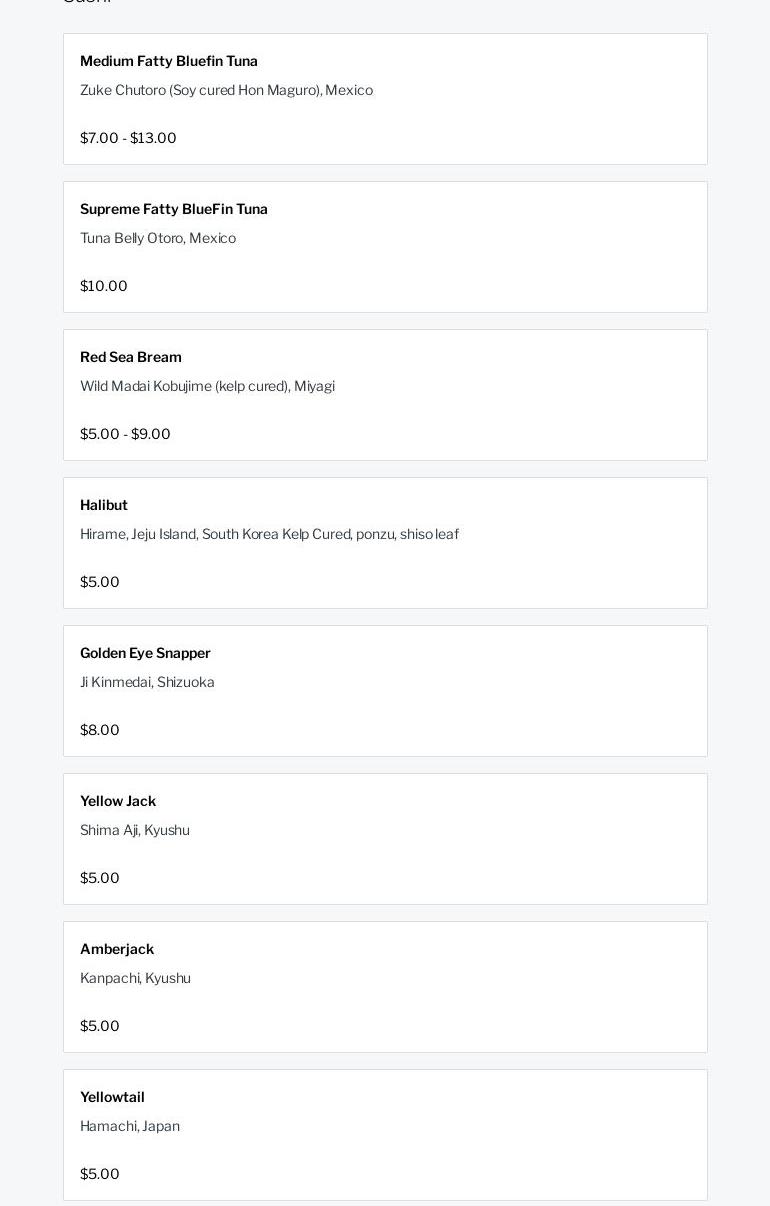Open the Red Sea Bream menu item
This screenshot has width=770, height=1206.
coord(131,358)
